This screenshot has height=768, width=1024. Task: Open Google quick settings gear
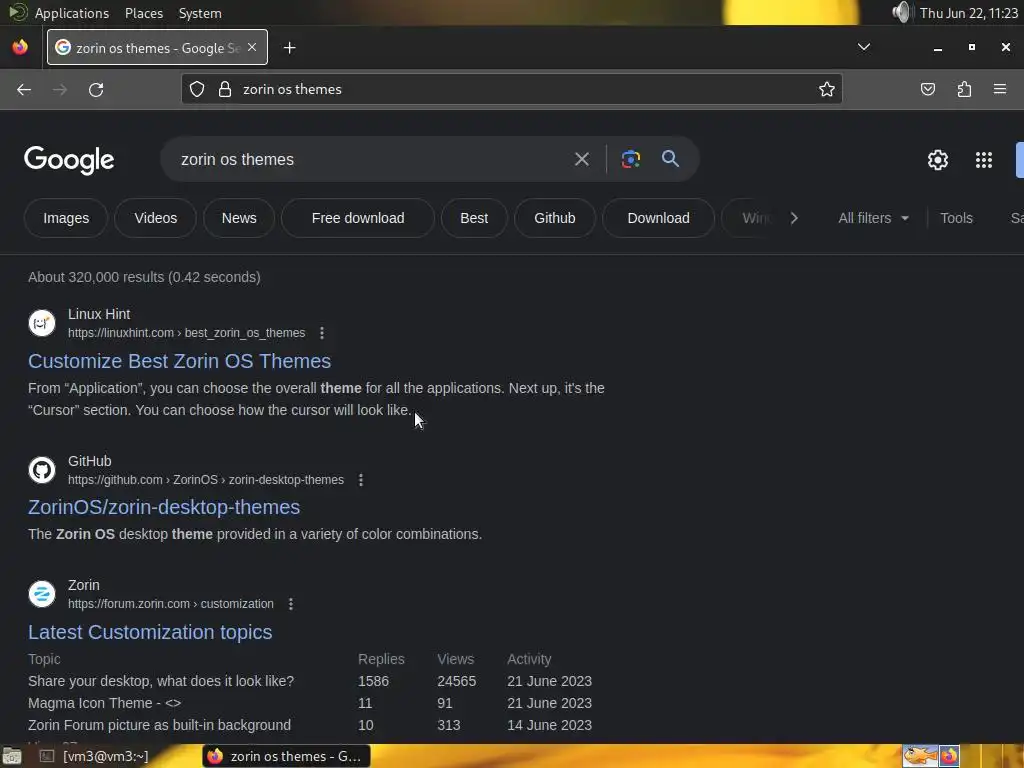[938, 160]
